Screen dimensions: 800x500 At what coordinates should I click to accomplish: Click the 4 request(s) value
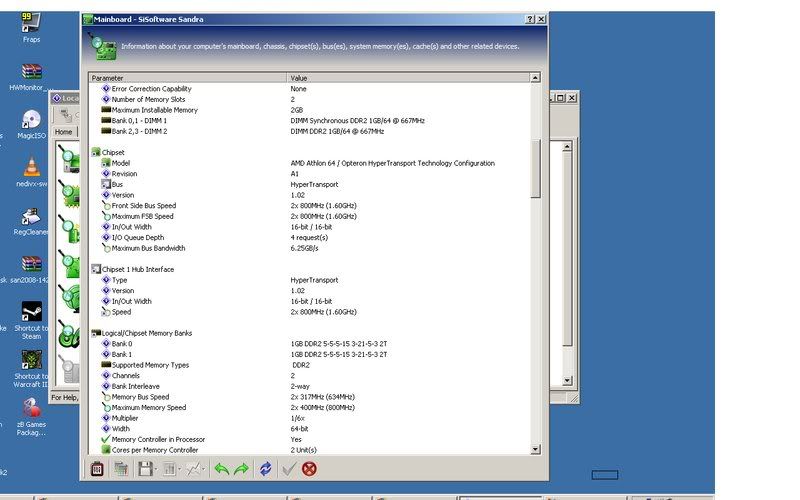click(309, 237)
